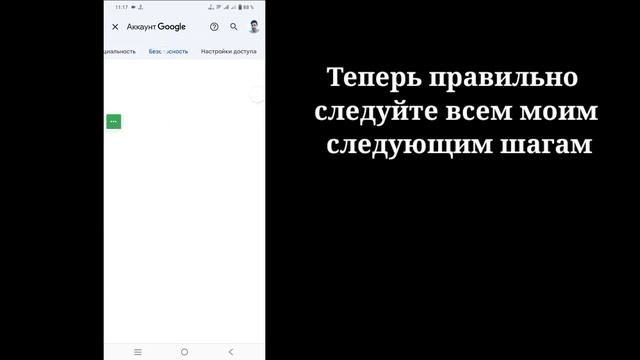
Task: Switch to the Настройки доступа tab
Action: pyautogui.click(x=229, y=51)
